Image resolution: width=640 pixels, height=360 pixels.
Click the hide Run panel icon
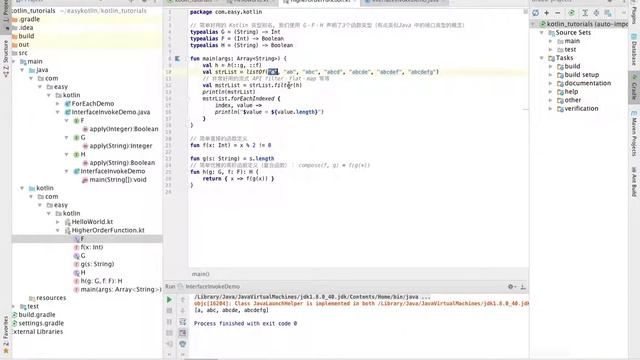523,287
